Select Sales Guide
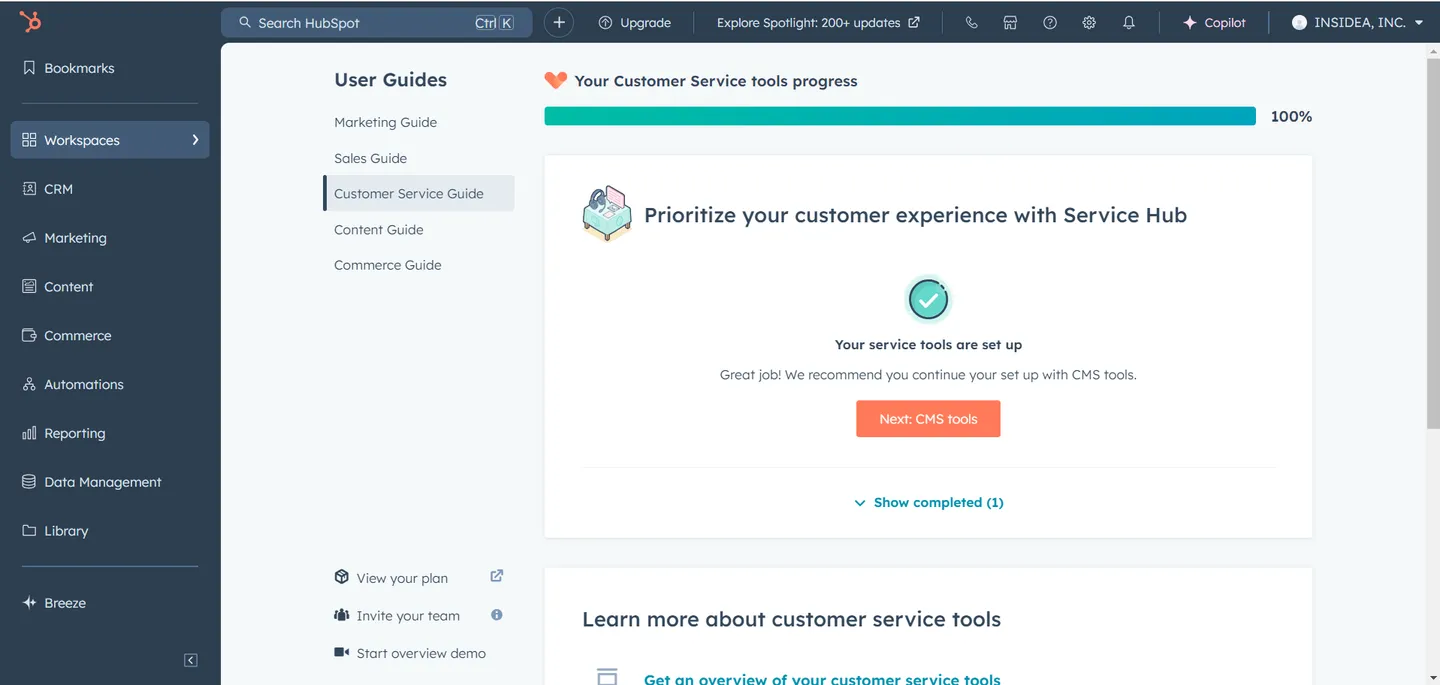This screenshot has width=1440, height=685. pyautogui.click(x=370, y=158)
